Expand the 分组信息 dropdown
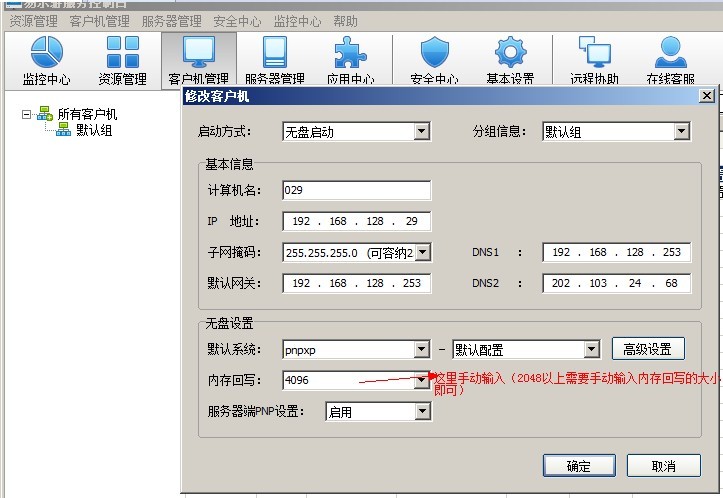This screenshot has width=723, height=498. pyautogui.click(x=681, y=131)
